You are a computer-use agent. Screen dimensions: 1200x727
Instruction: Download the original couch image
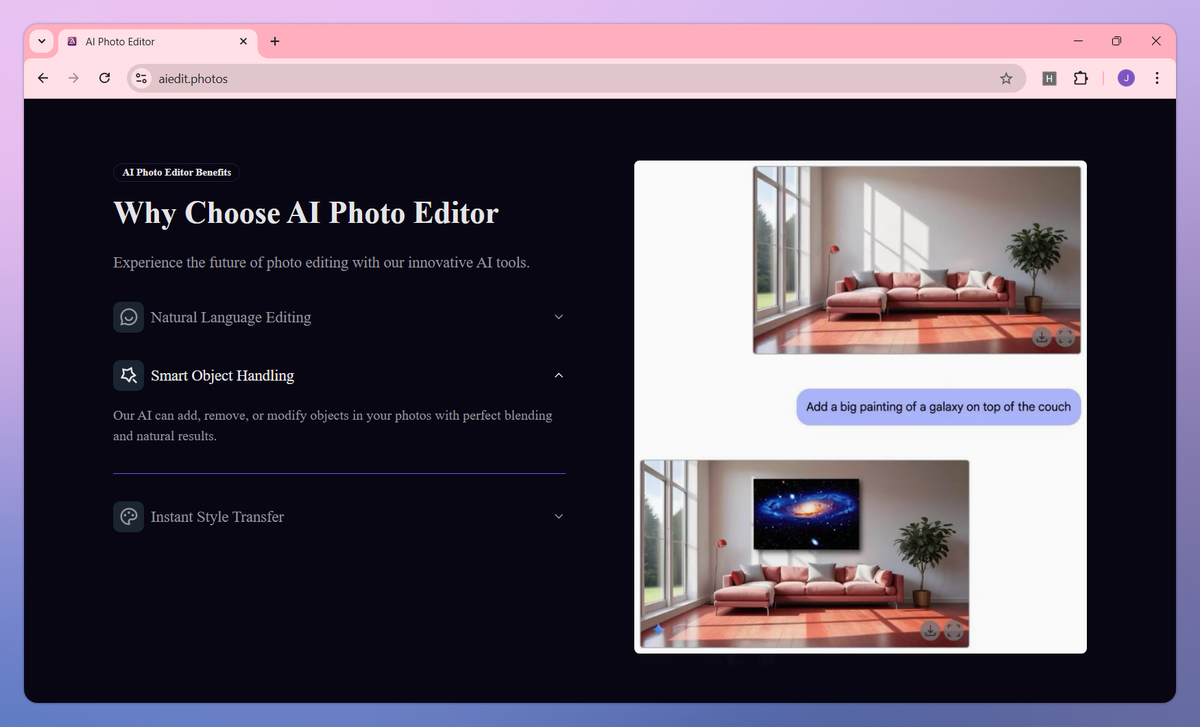[1041, 337]
